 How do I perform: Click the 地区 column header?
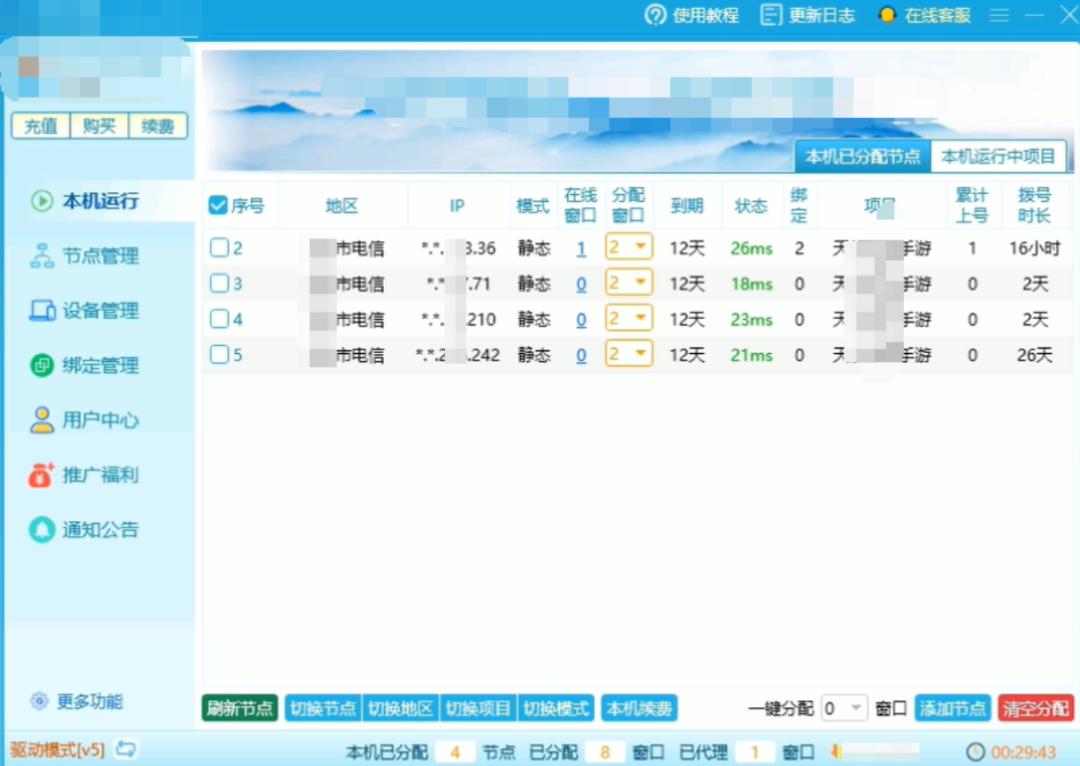pos(342,205)
